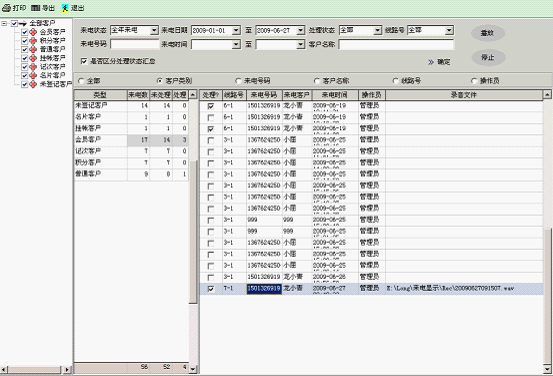Select the 全部 radio button

tap(81, 81)
